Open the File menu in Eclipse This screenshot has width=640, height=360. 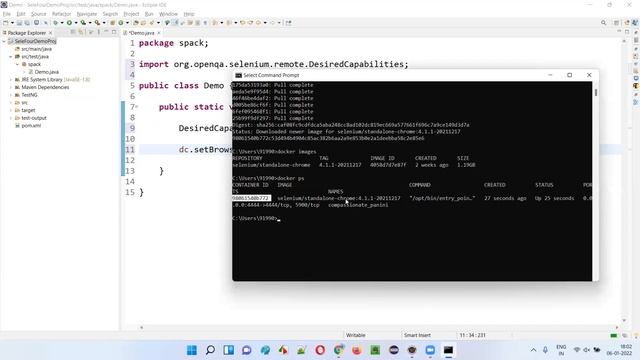pos(7,14)
